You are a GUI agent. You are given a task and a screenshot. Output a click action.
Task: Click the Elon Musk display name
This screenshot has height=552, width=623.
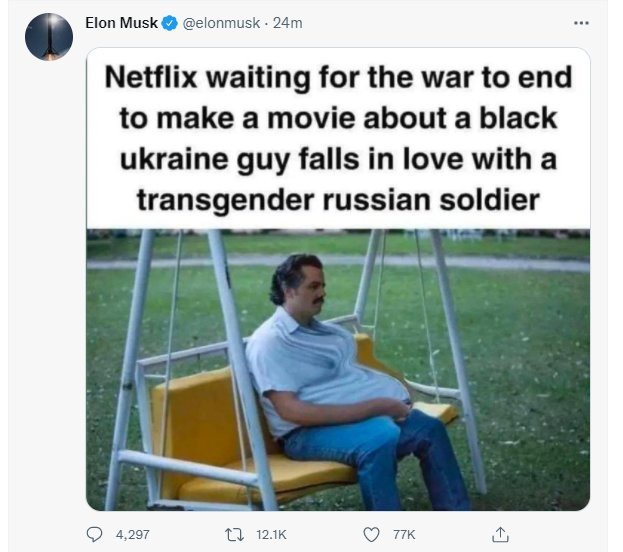pos(122,23)
